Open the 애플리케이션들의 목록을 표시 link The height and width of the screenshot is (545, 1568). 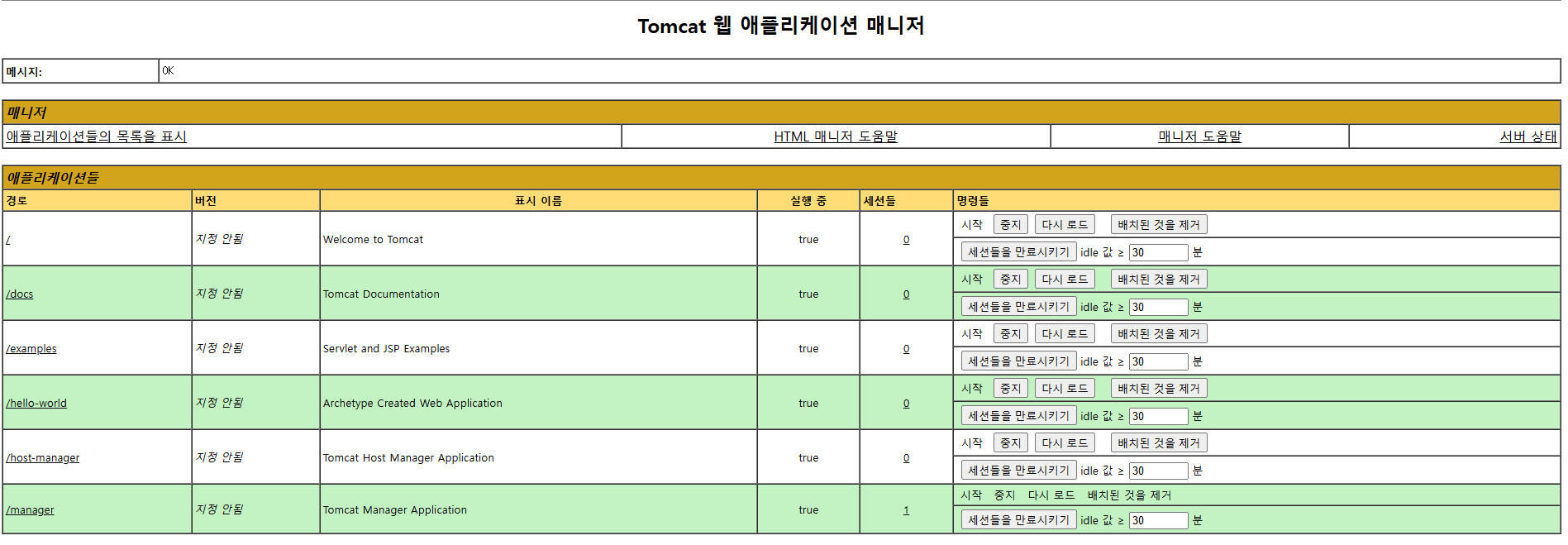pos(96,136)
